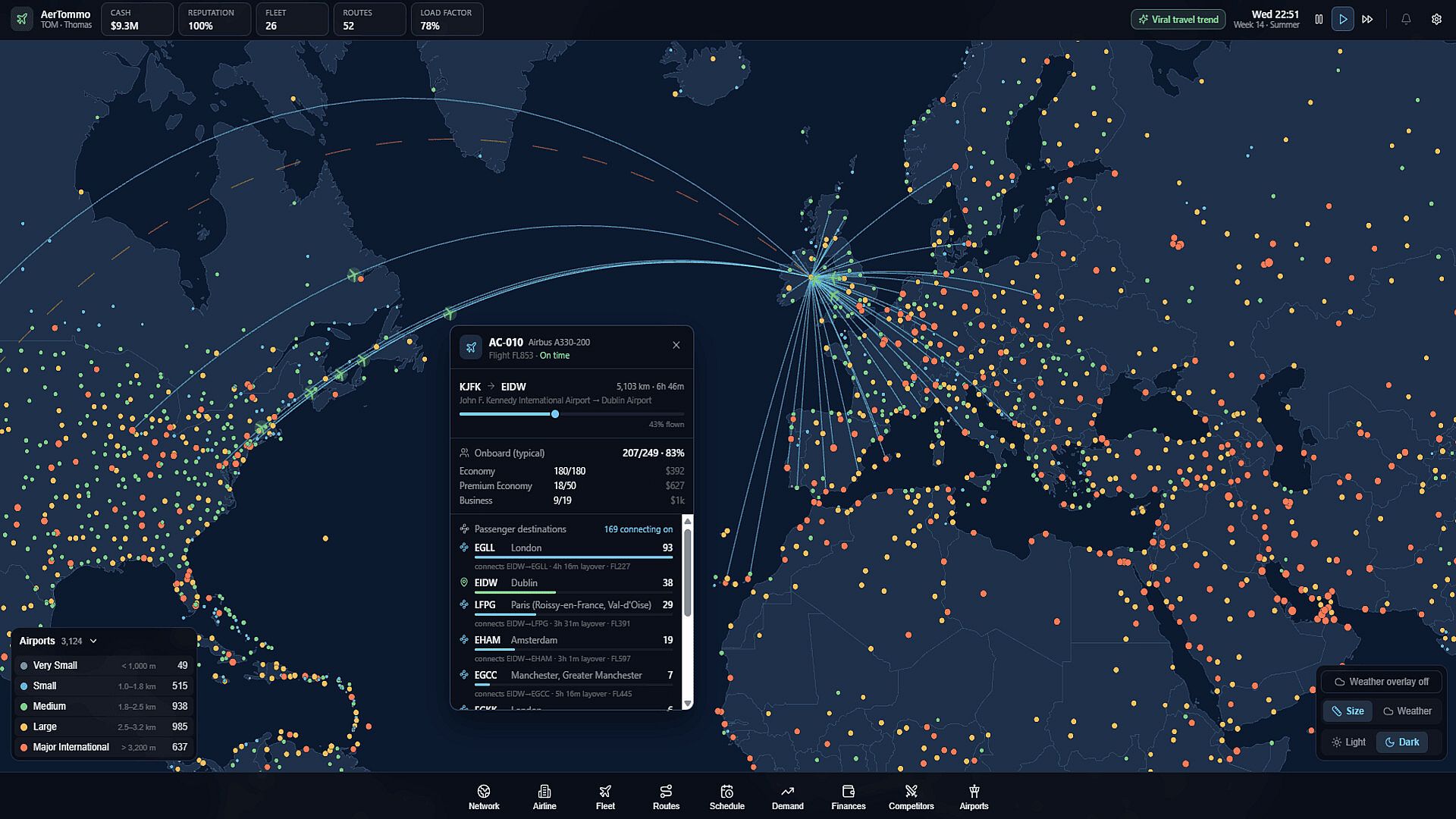1456x819 pixels.
Task: Click the 169 connecting on link
Action: click(x=638, y=529)
